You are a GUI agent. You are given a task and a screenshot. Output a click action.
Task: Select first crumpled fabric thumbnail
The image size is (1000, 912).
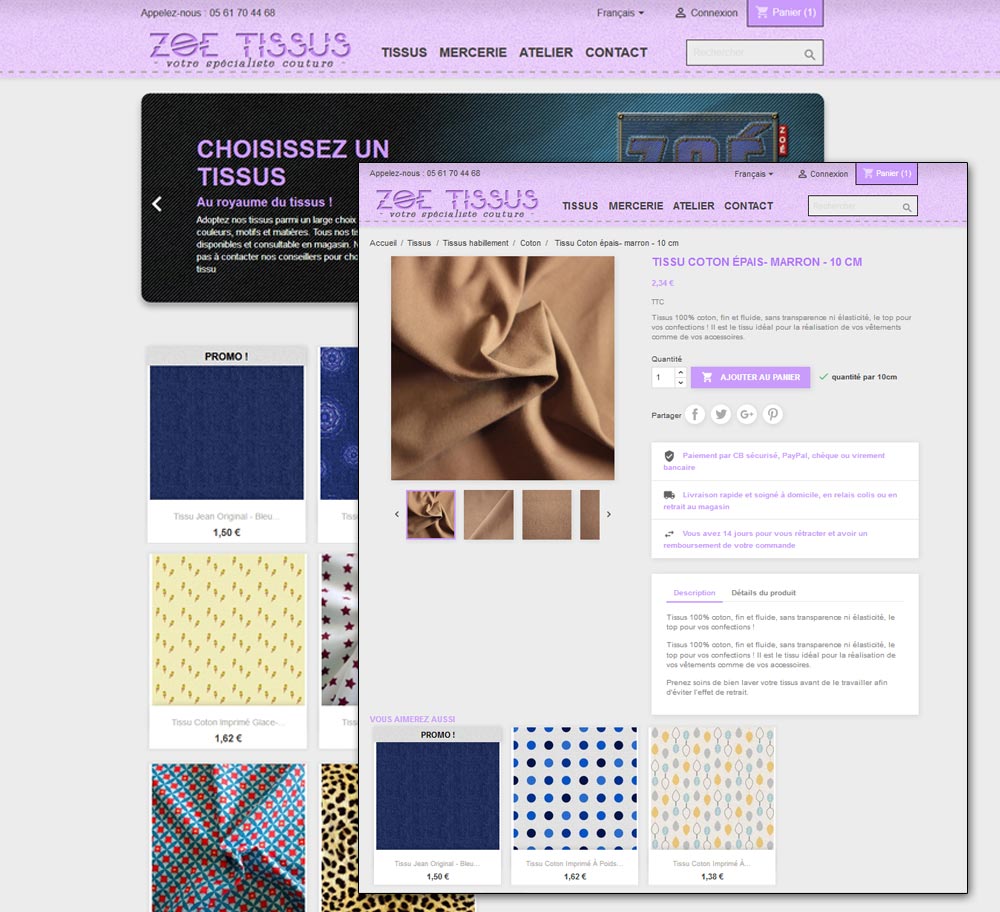click(x=431, y=515)
